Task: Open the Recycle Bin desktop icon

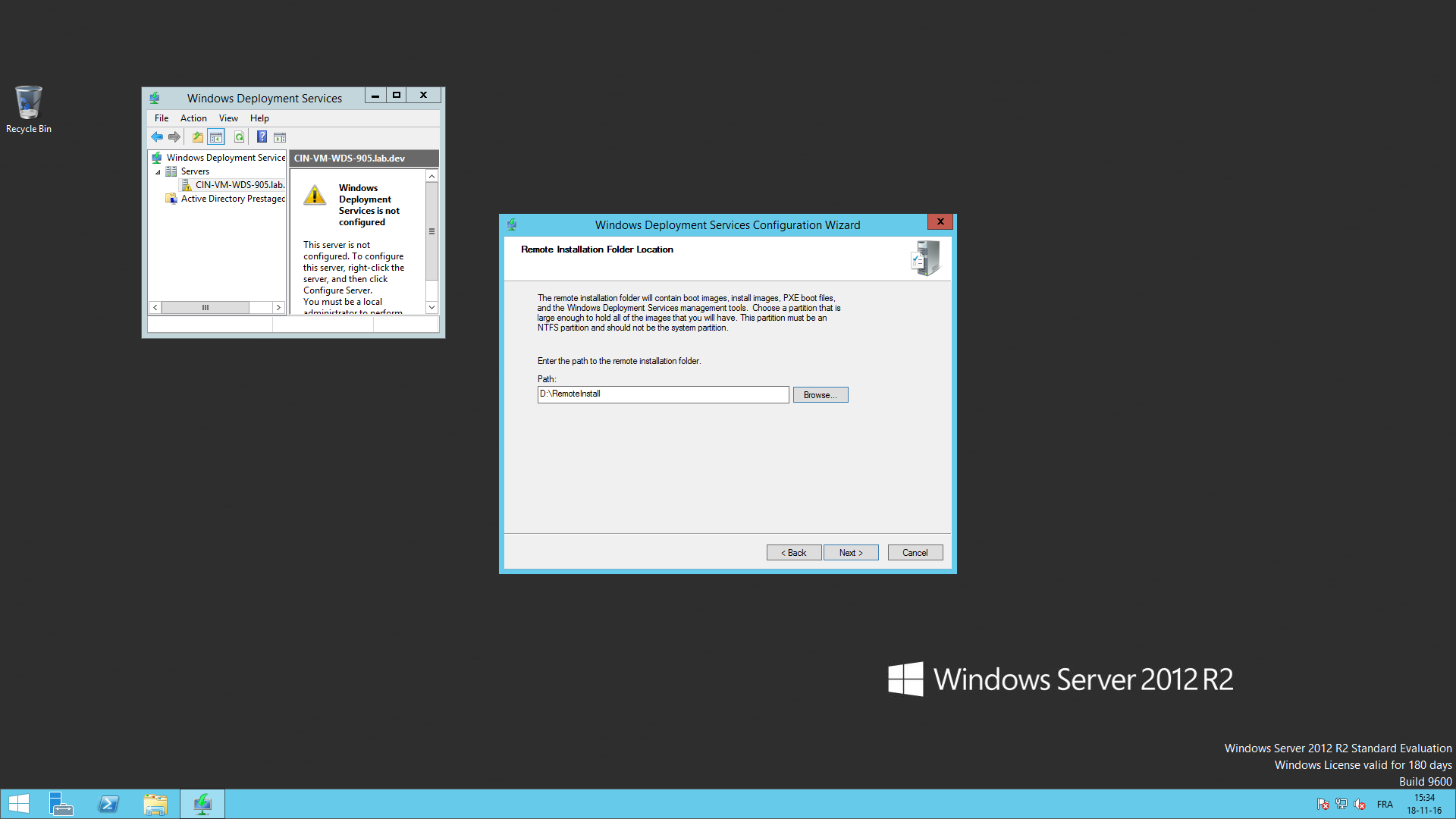Action: pos(29,109)
